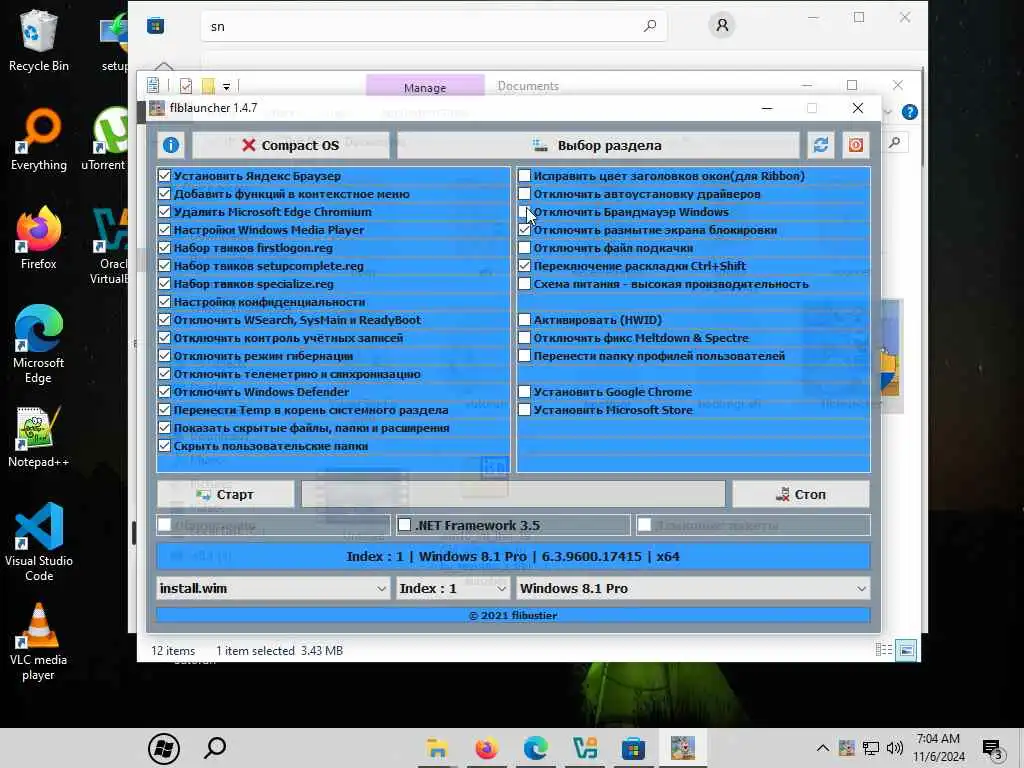
Task: Click the red power icon button
Action: (856, 145)
